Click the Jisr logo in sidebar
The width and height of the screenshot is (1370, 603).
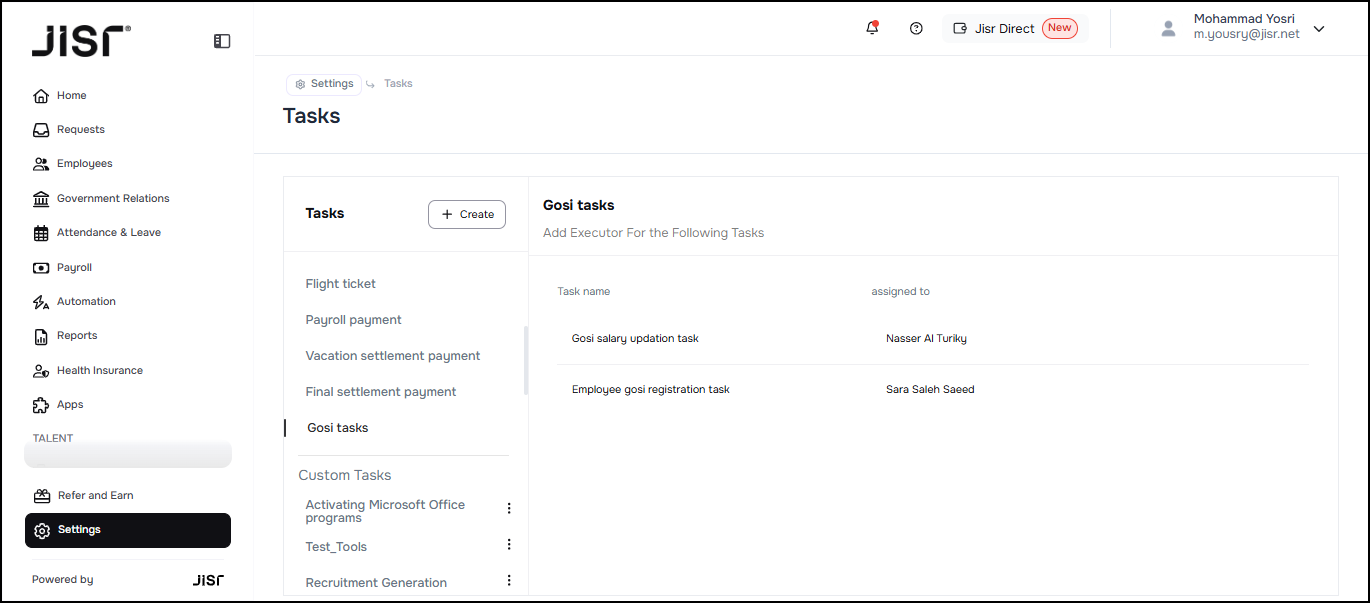tap(81, 41)
